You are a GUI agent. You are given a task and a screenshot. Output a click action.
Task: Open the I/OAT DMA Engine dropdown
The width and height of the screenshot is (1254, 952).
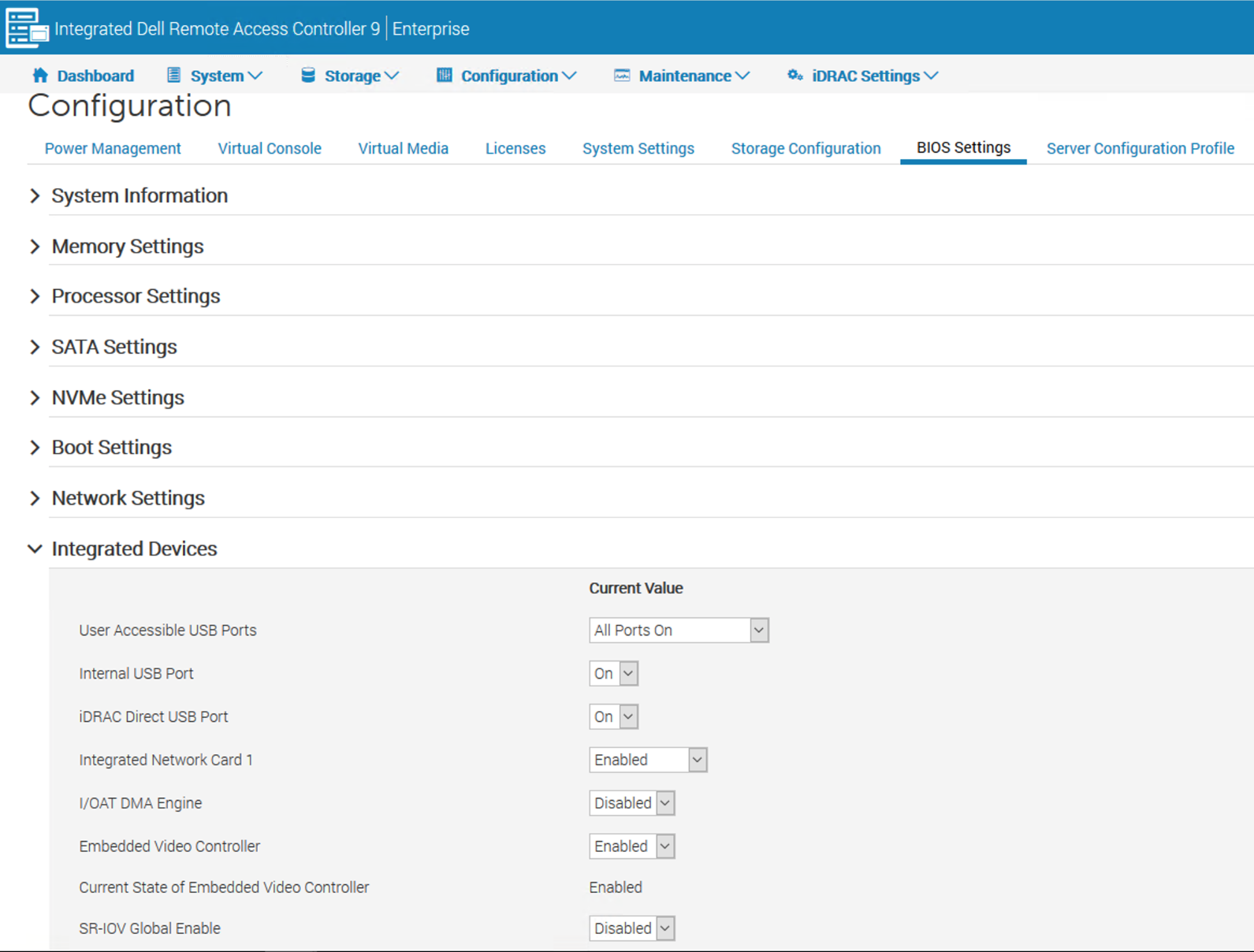632,803
